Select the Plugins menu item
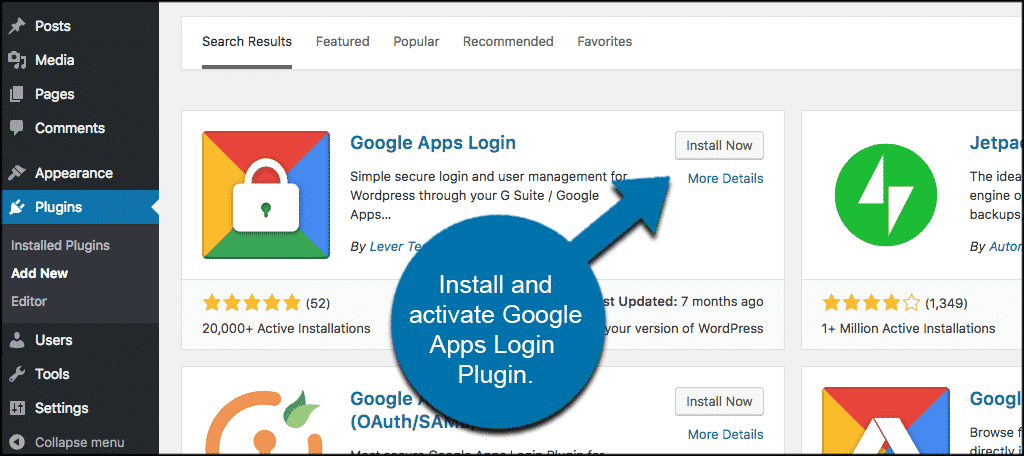 pos(80,207)
